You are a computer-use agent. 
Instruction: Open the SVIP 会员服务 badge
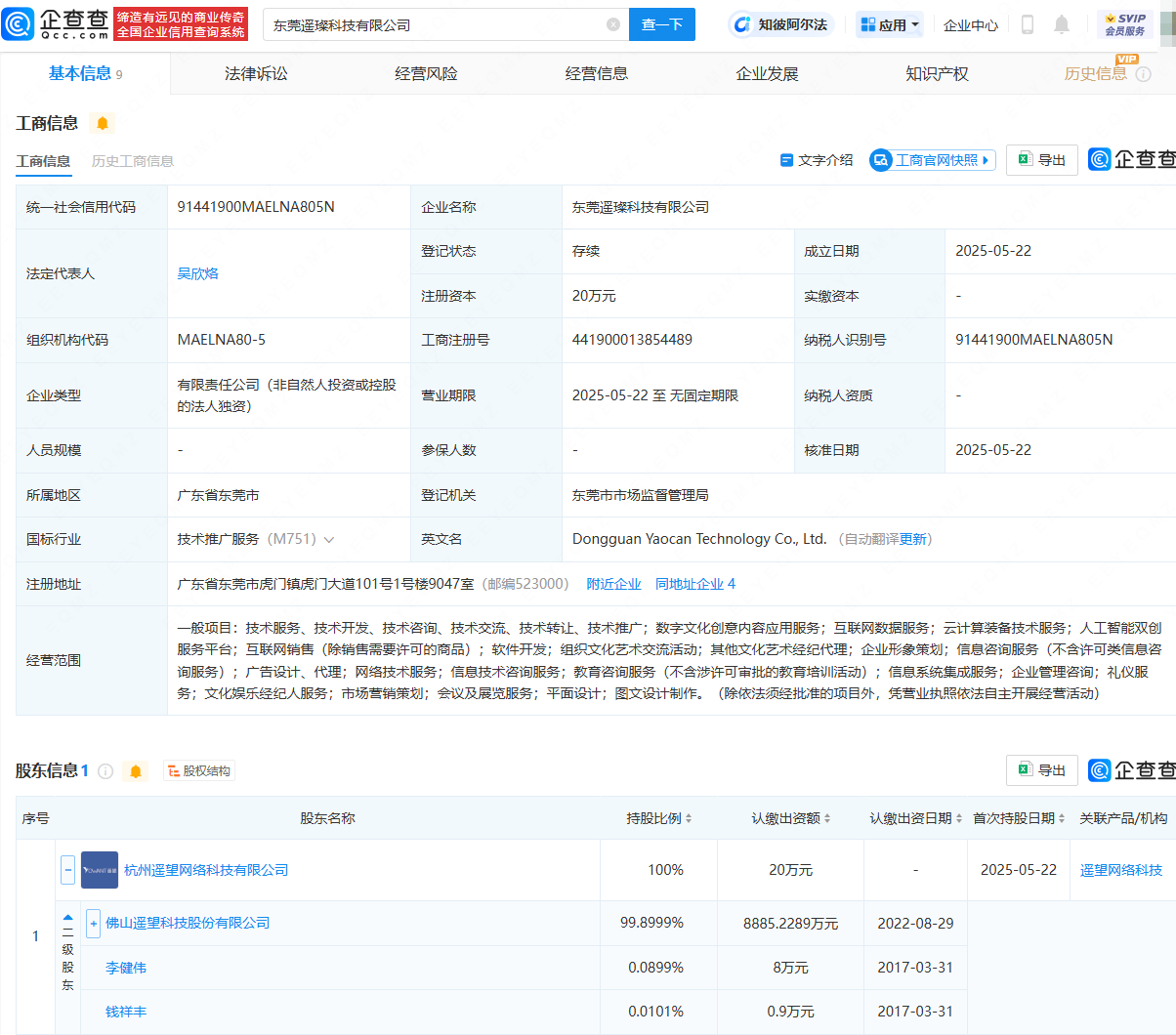(1125, 24)
